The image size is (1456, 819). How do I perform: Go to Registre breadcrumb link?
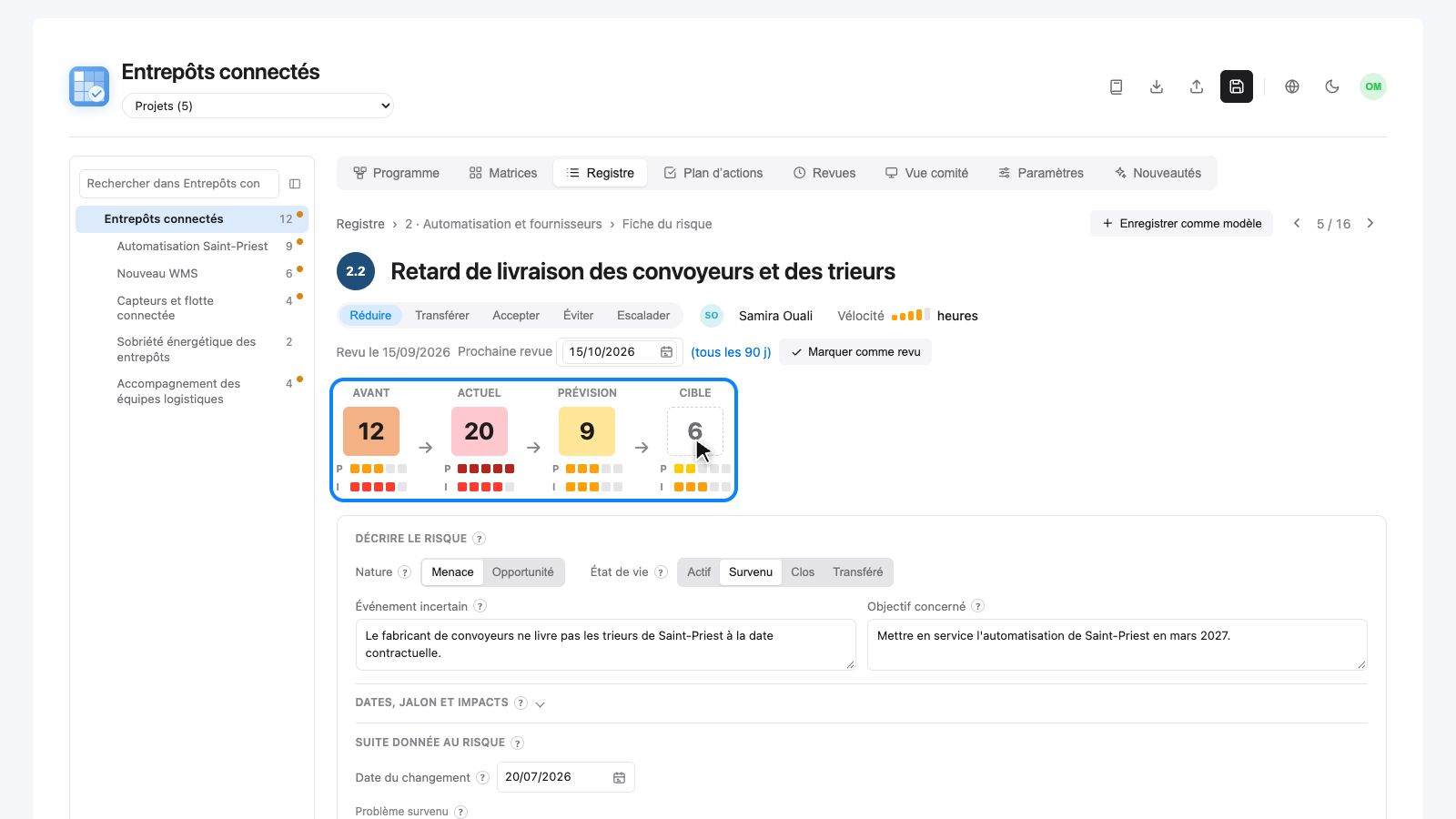(360, 224)
